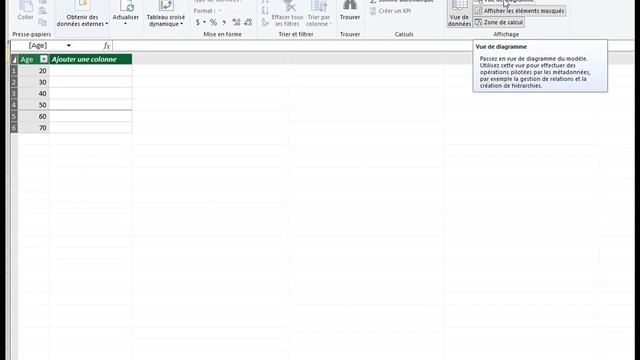Clear the sort icon
640x360 pixels.
click(x=265, y=23)
